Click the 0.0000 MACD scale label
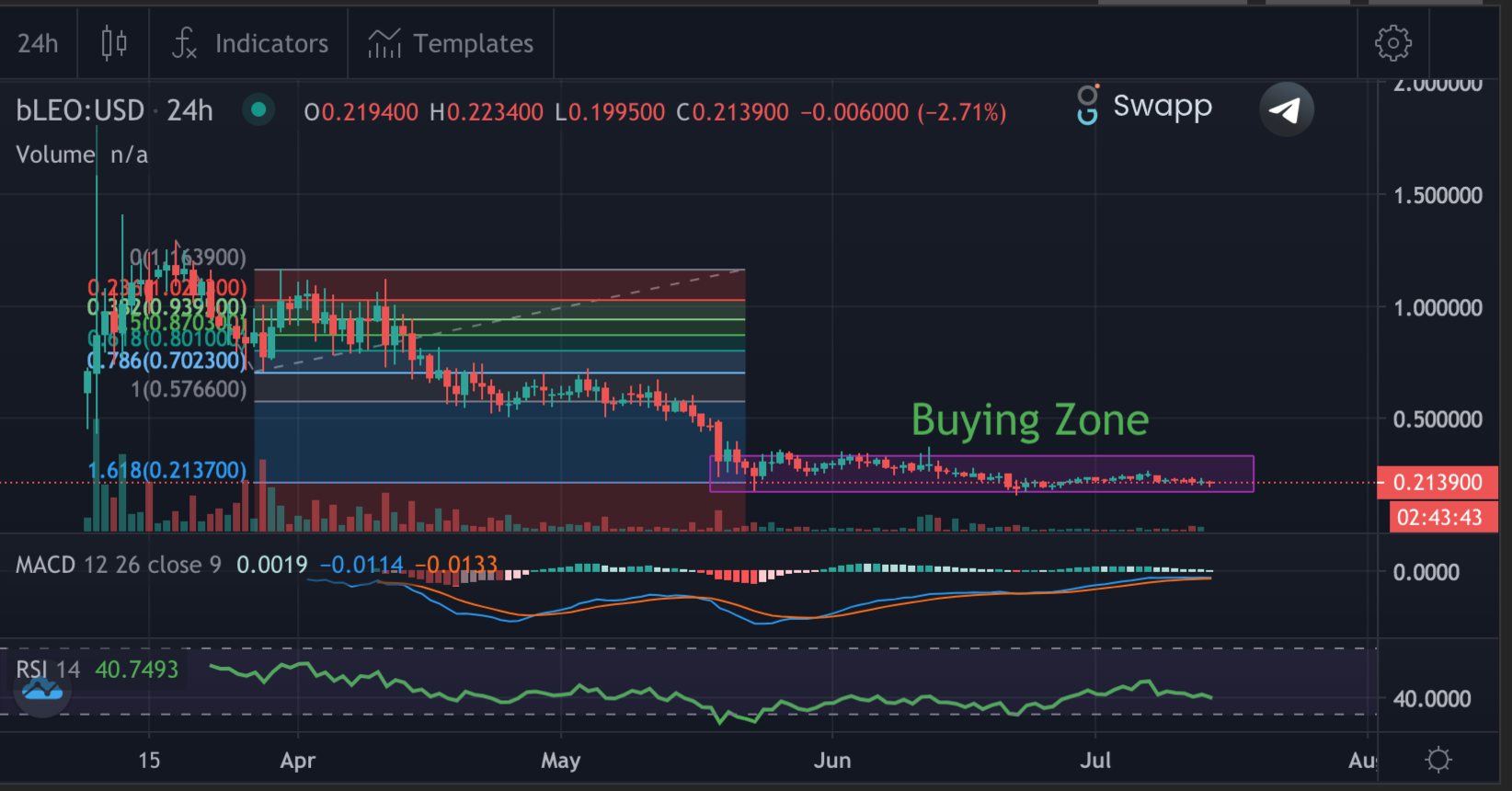 [x=1426, y=573]
